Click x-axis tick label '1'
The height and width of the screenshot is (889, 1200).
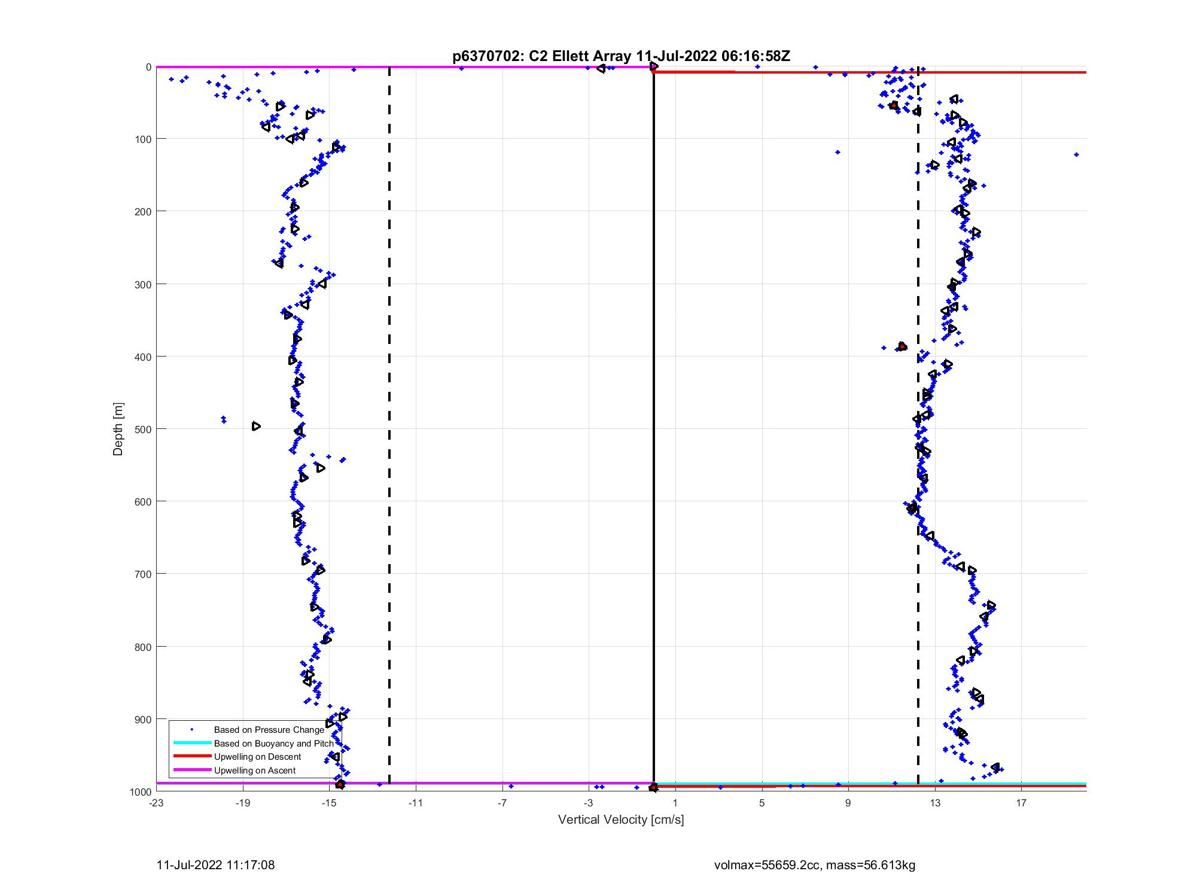coord(675,802)
